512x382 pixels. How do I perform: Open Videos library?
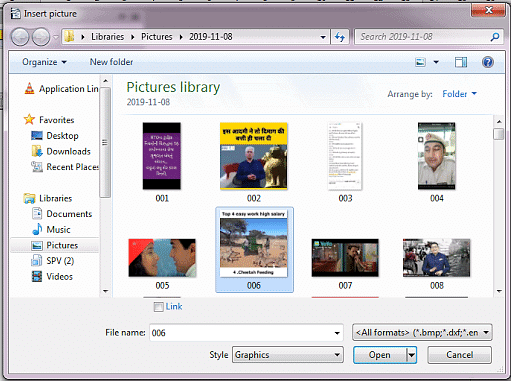pos(59,276)
